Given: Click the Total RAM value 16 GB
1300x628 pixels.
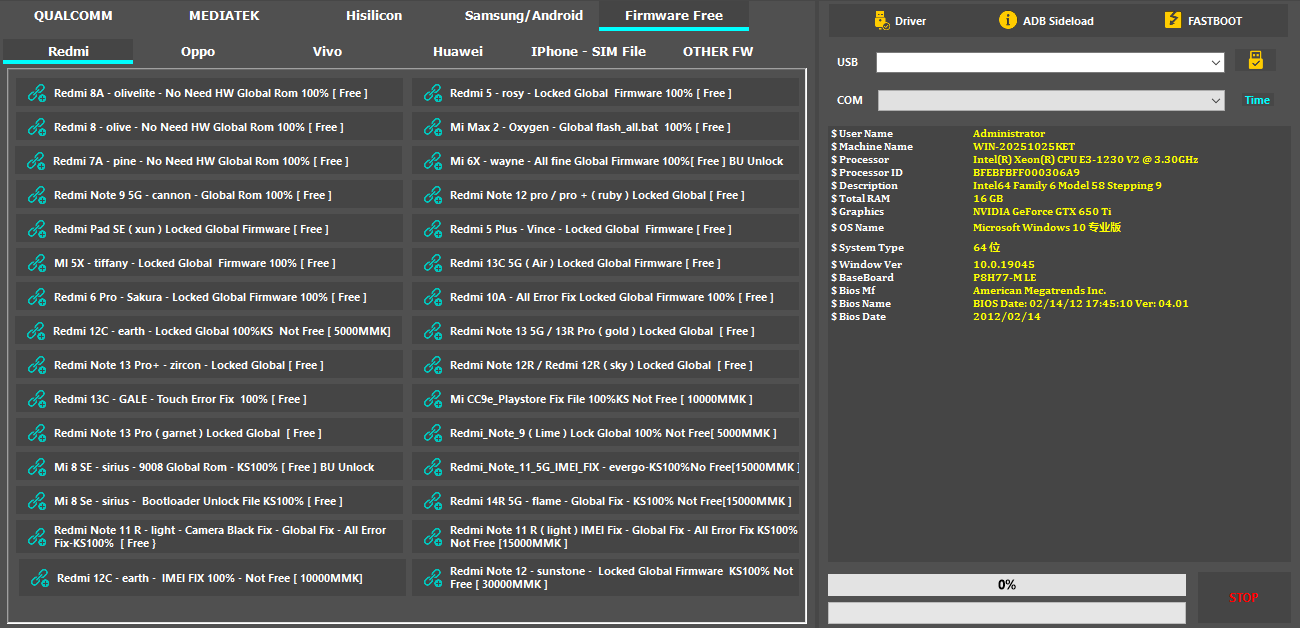Looking at the screenshot, I should click(x=987, y=199).
